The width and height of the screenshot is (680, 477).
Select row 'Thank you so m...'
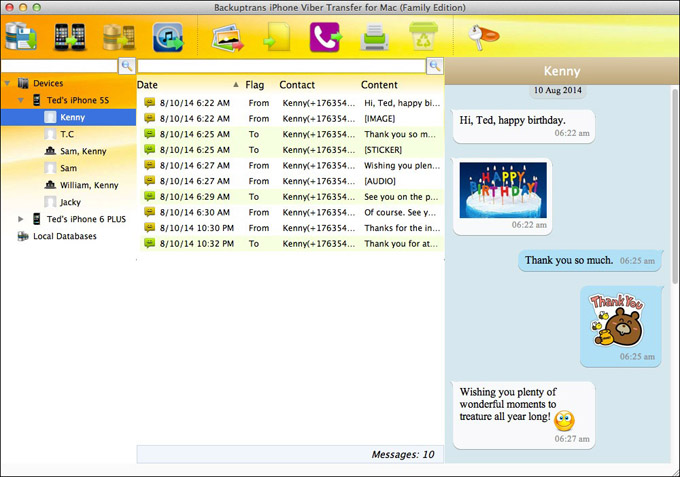point(291,134)
